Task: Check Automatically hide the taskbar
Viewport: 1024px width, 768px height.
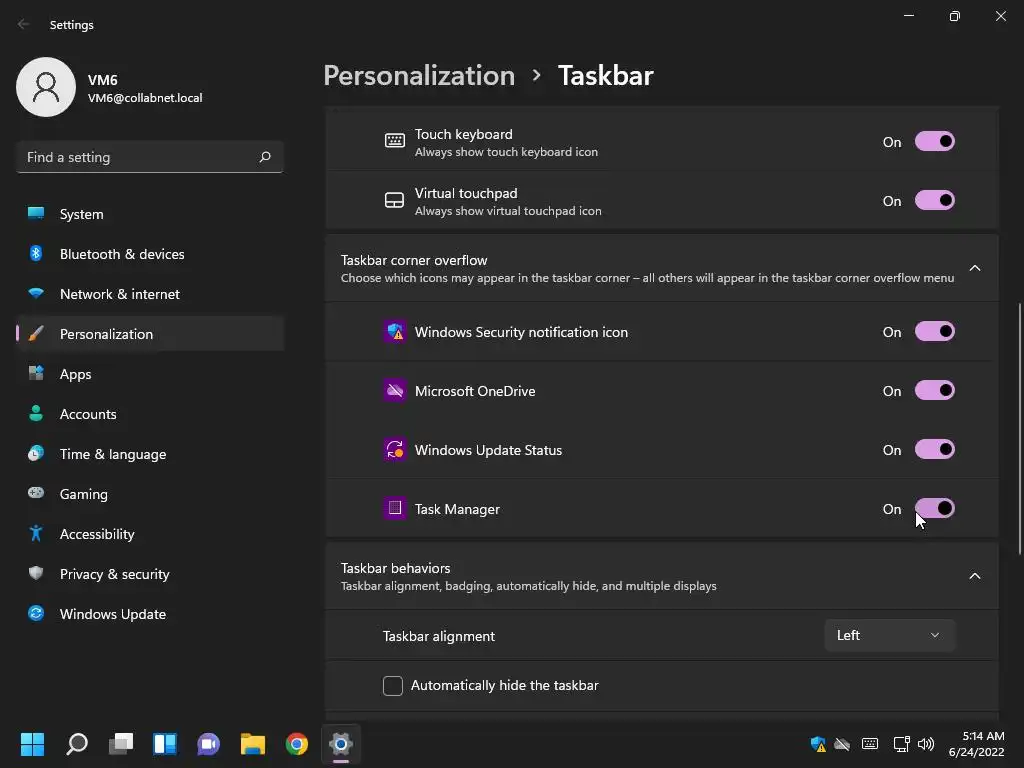Action: [392, 686]
